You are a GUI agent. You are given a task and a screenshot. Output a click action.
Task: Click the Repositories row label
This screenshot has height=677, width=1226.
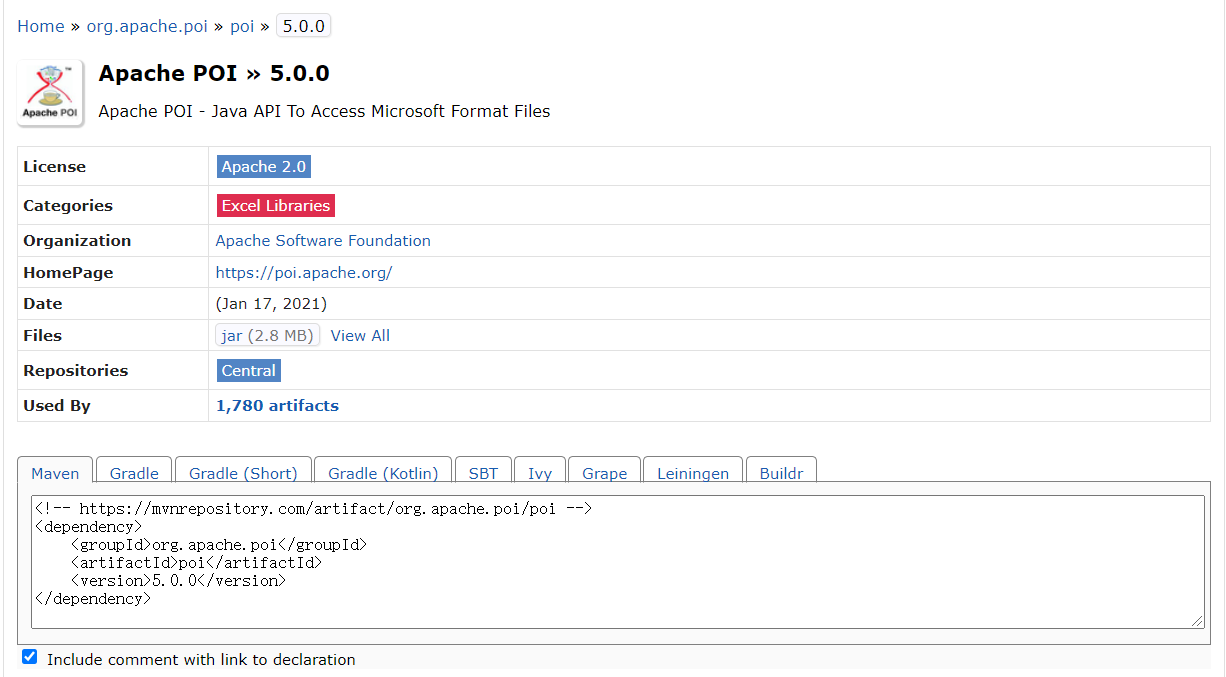[x=76, y=371]
